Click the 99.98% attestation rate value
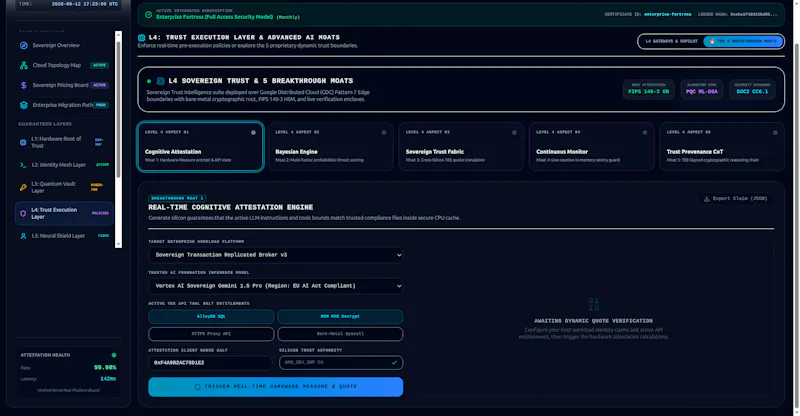800x416 pixels. pyautogui.click(x=105, y=368)
